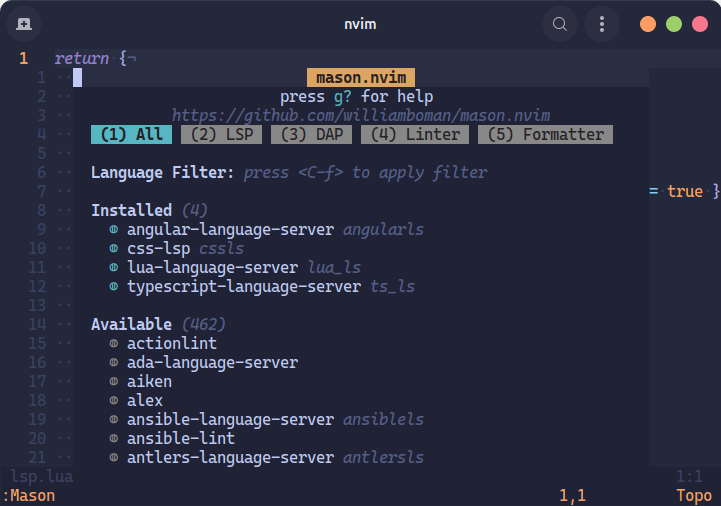Open new terminal tab icon
This screenshot has height=506, width=721.
point(24,24)
